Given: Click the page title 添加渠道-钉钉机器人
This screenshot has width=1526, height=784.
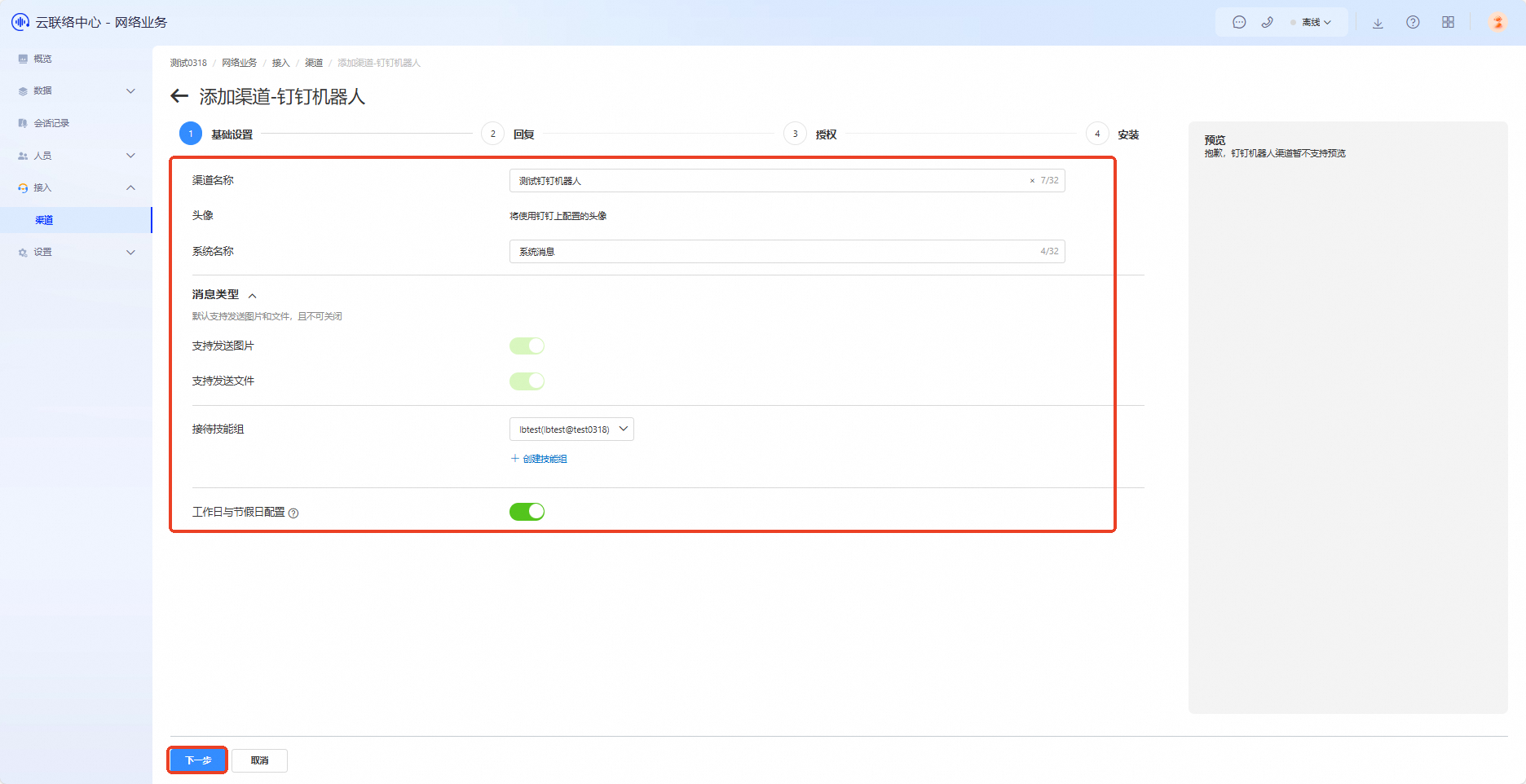Looking at the screenshot, I should tap(282, 96).
